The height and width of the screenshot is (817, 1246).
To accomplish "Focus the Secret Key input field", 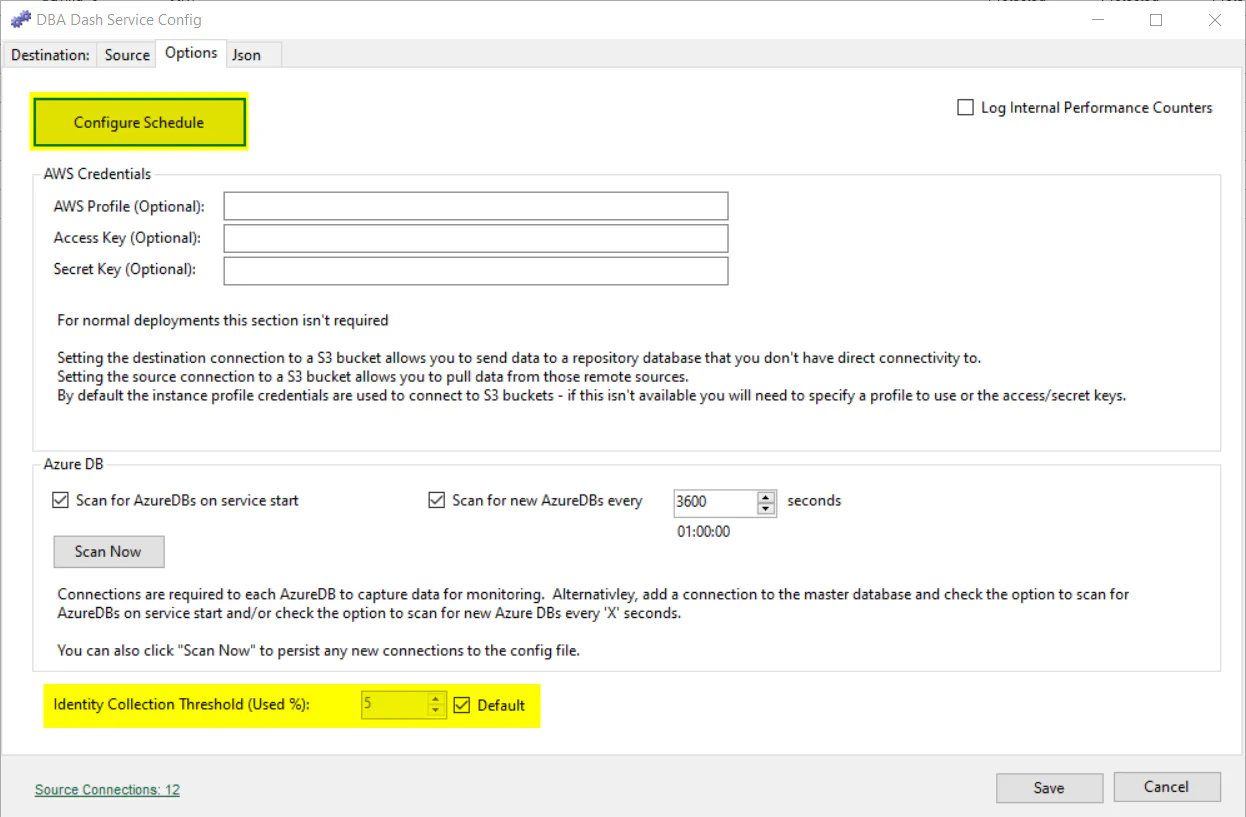I will (475, 271).
